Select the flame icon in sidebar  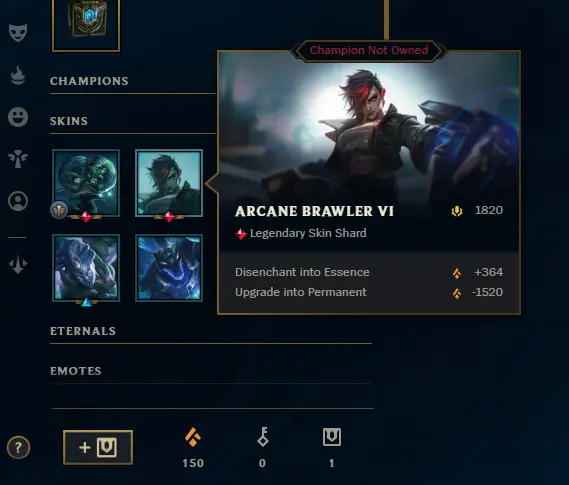coord(18,75)
